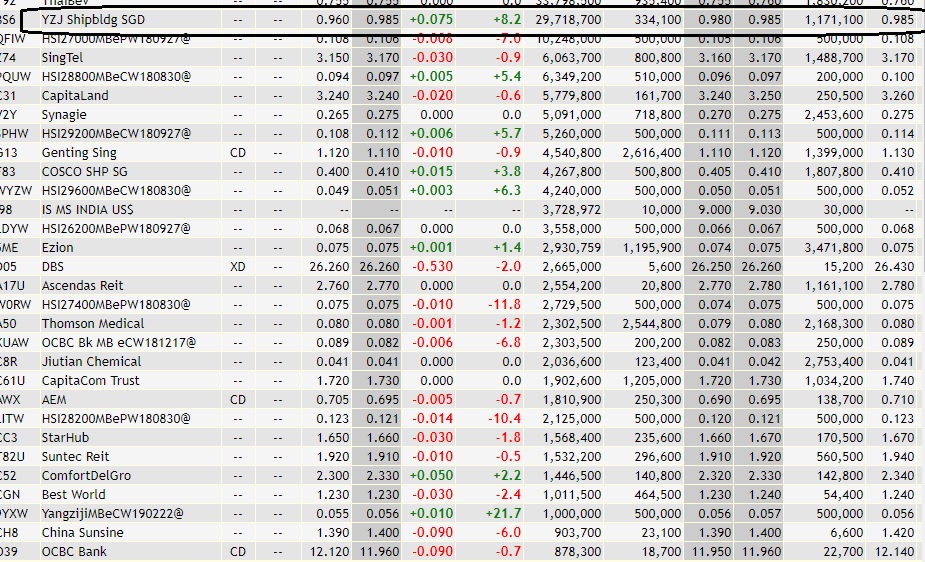Click the XD marker in the DBS row

point(238,267)
